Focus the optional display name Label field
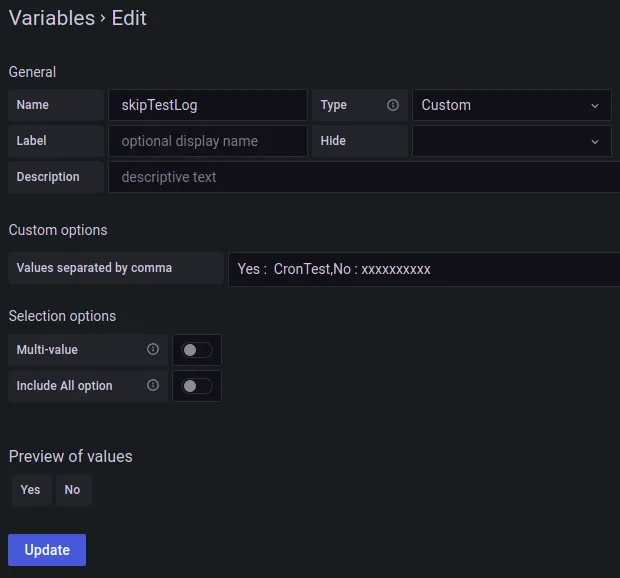This screenshot has width=620, height=578. [207, 141]
